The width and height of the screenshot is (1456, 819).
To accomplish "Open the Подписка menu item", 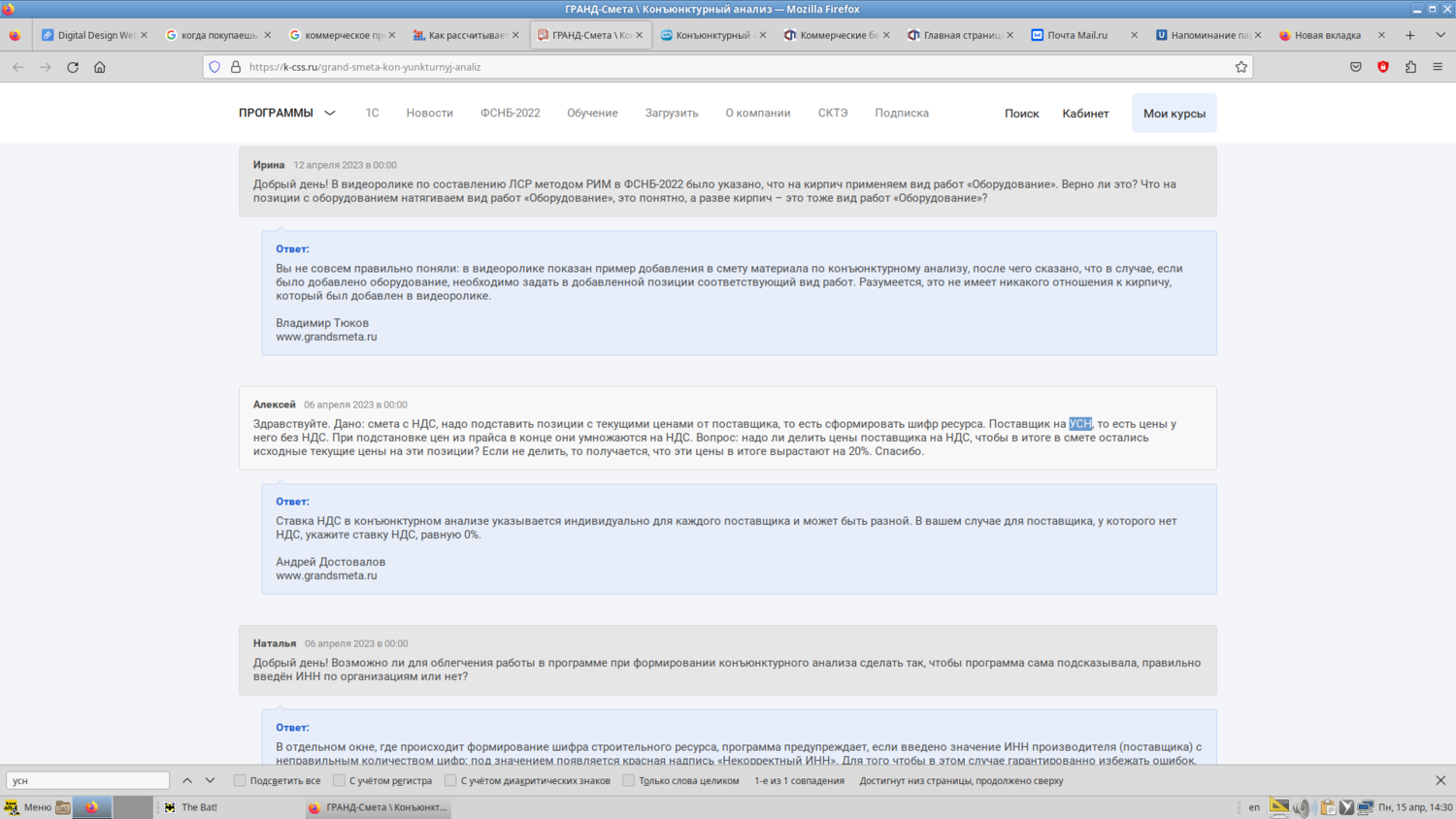I will pyautogui.click(x=902, y=114).
